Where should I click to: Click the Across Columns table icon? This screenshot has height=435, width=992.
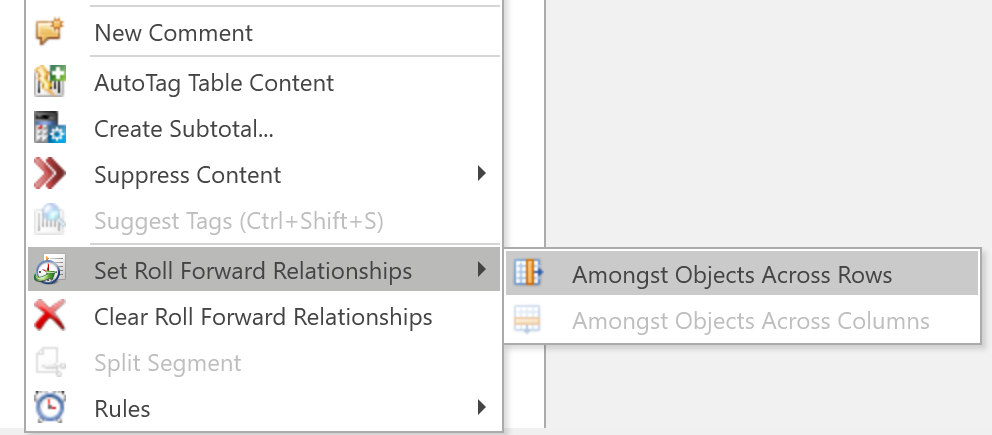coord(527,320)
